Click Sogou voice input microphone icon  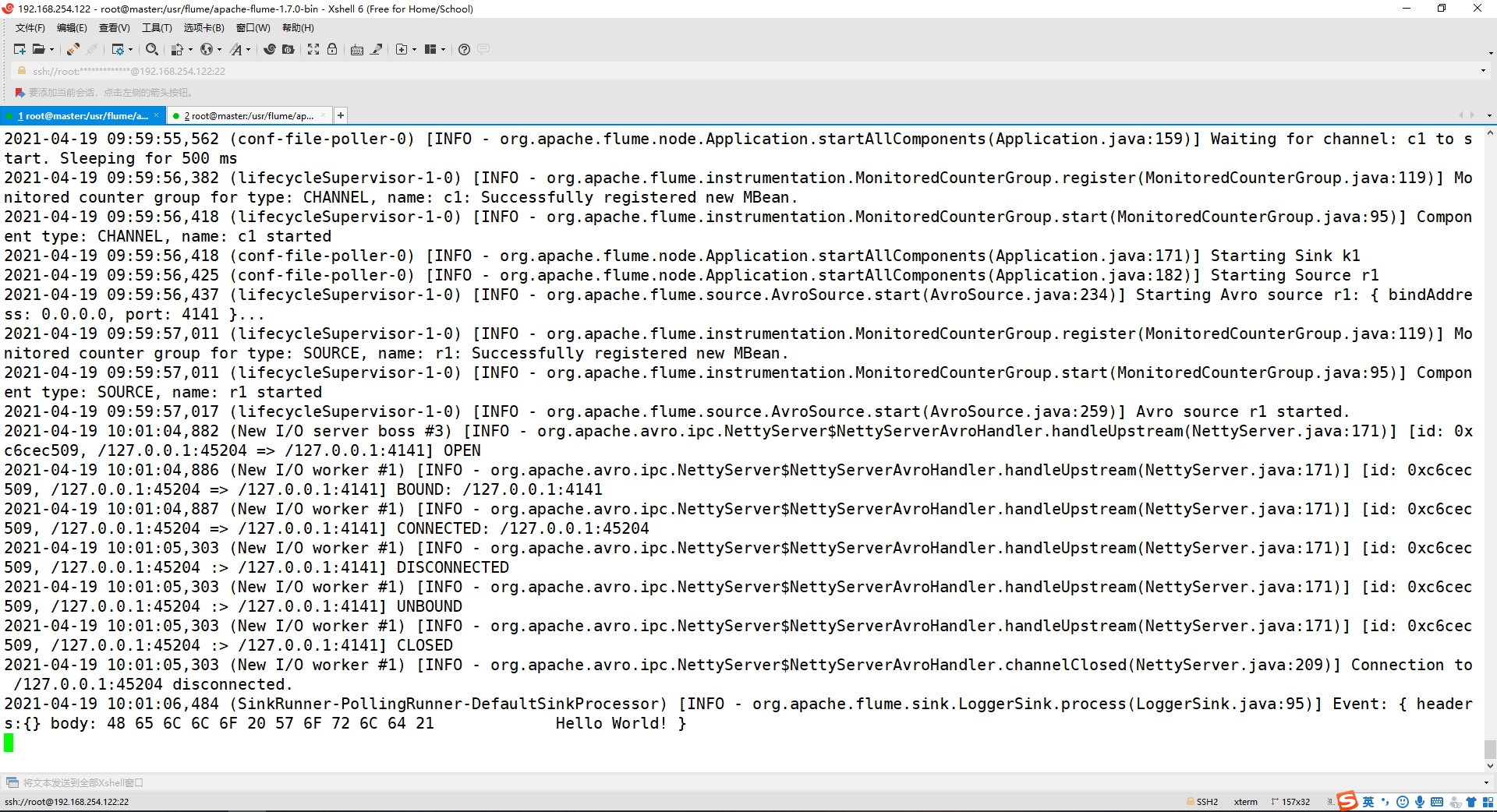[1420, 802]
